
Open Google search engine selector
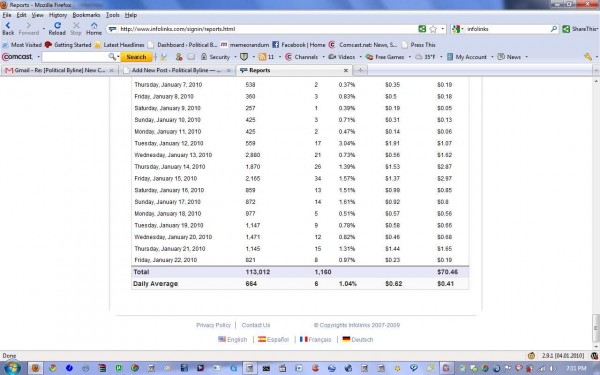click(457, 29)
